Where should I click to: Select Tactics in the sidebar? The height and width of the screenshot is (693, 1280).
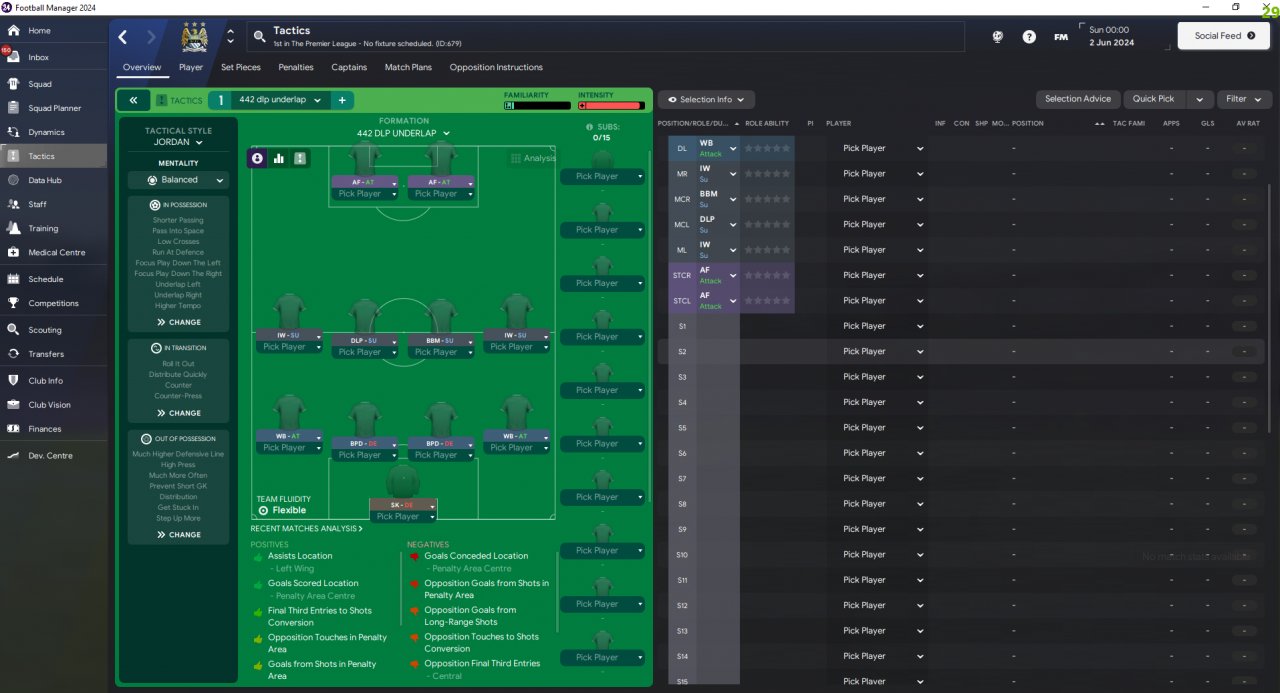[x=54, y=156]
